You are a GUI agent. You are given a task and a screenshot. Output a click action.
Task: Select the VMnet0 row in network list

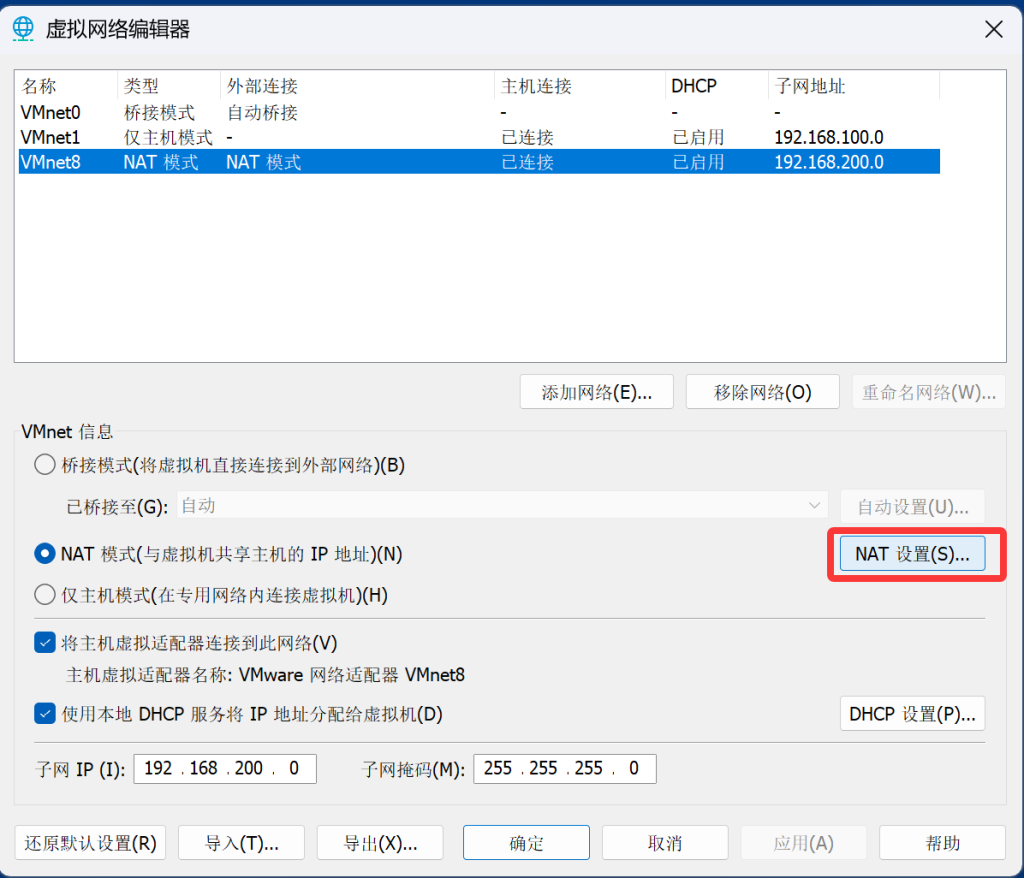50,113
